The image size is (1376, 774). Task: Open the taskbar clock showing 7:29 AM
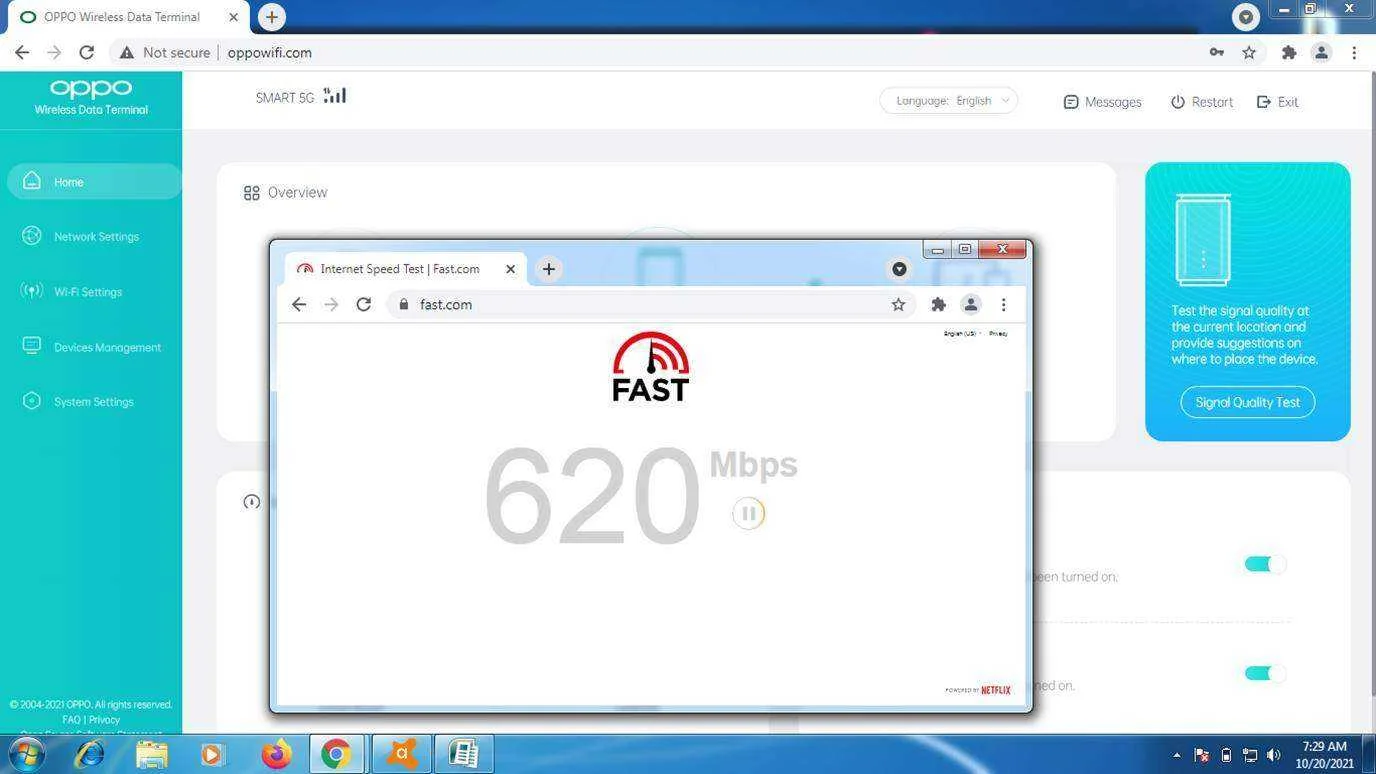pos(1326,754)
